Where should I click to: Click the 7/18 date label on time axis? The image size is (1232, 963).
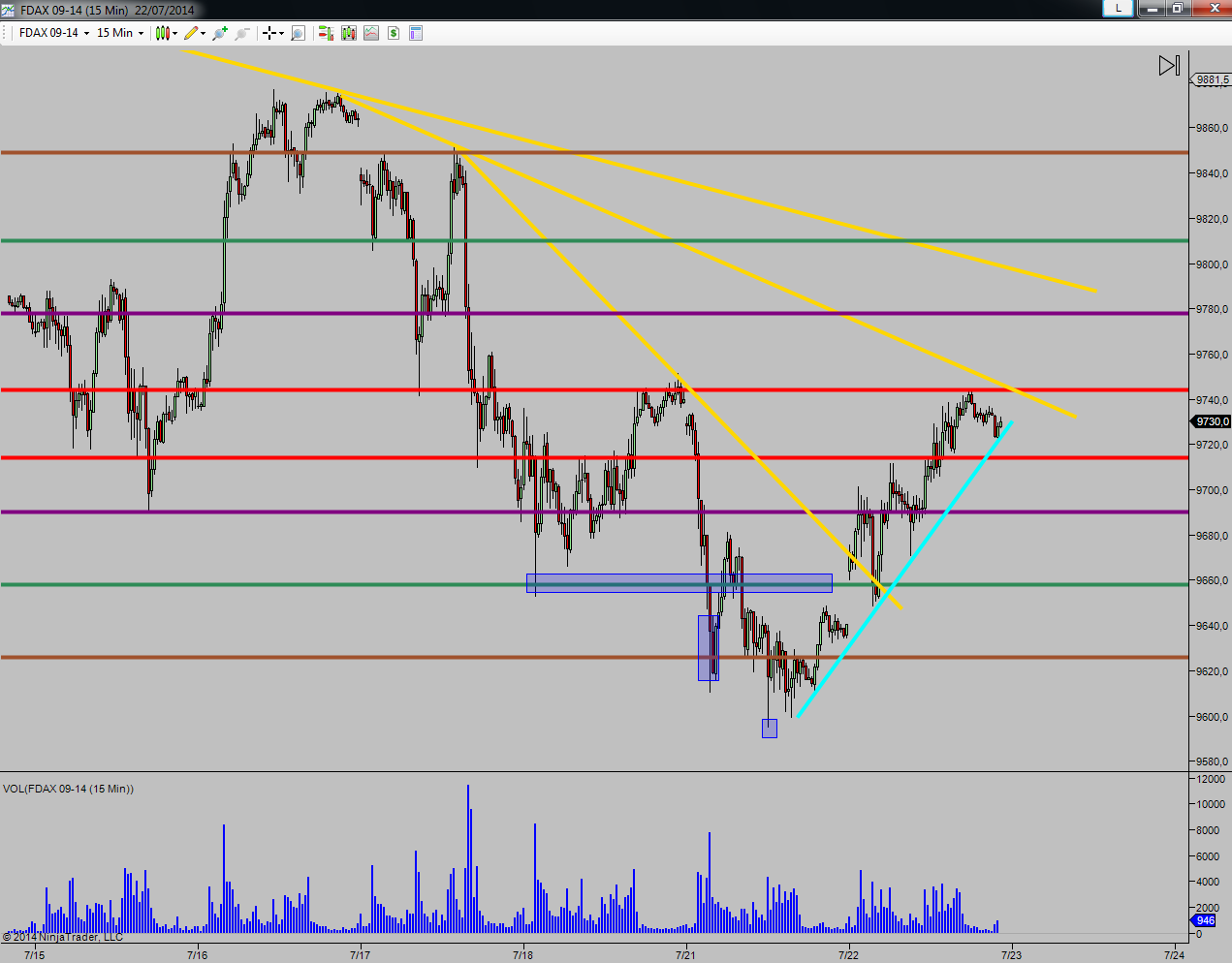pyautogui.click(x=522, y=954)
